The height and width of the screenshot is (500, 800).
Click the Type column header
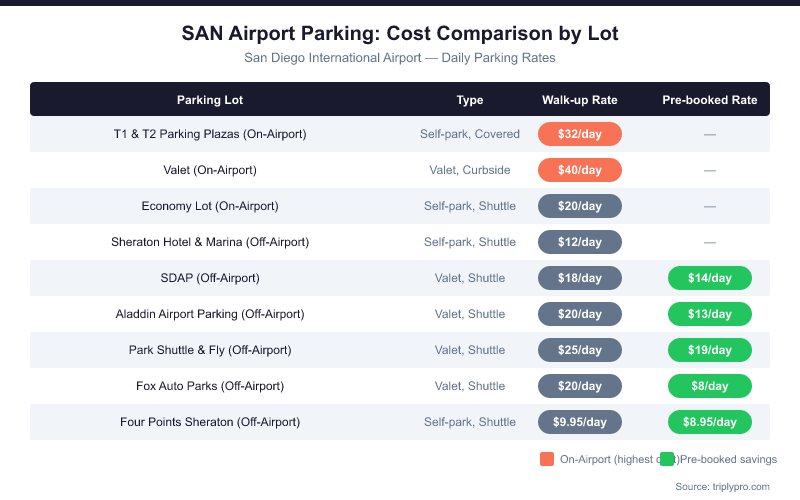(470, 100)
